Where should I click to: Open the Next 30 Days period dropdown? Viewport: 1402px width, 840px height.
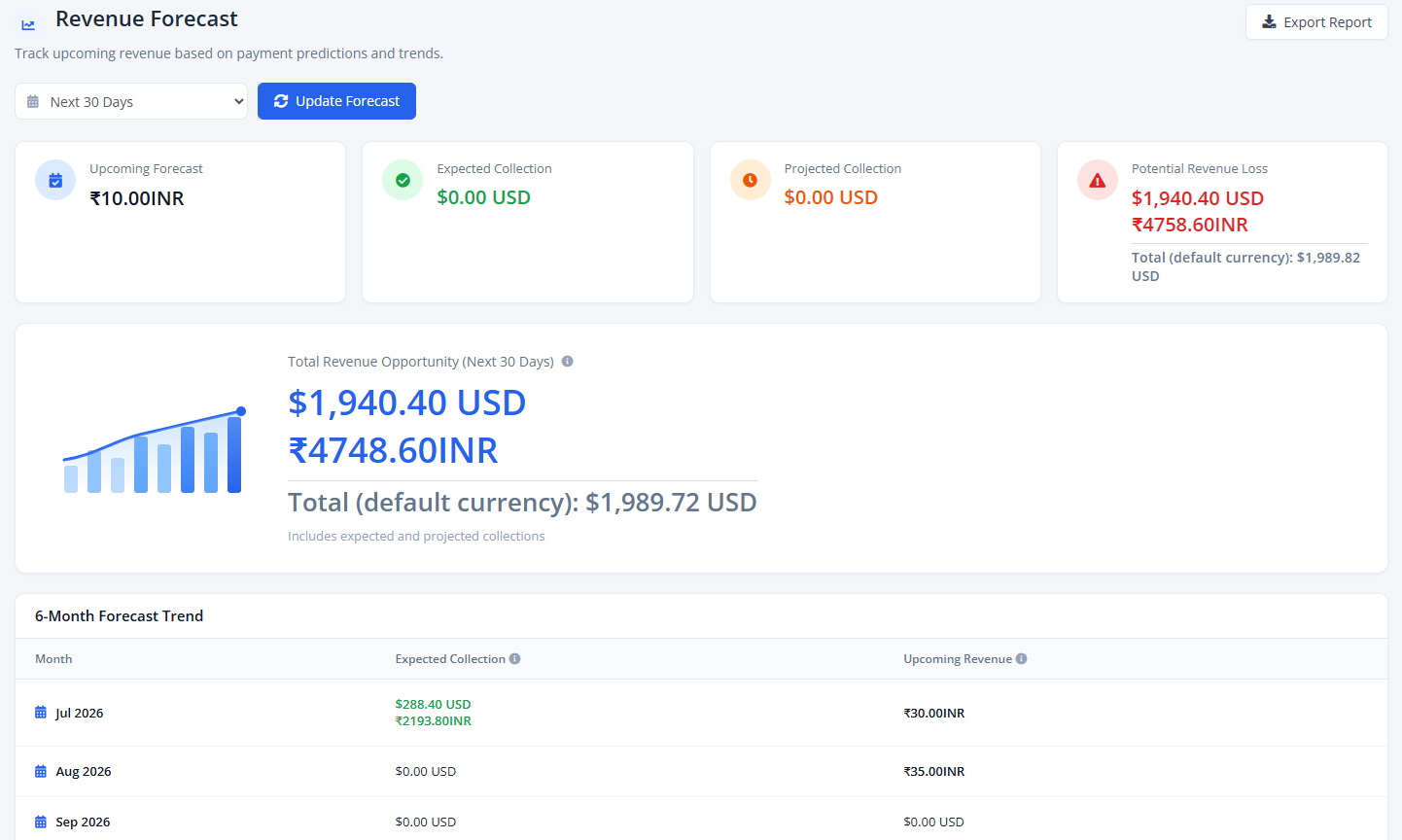[131, 101]
